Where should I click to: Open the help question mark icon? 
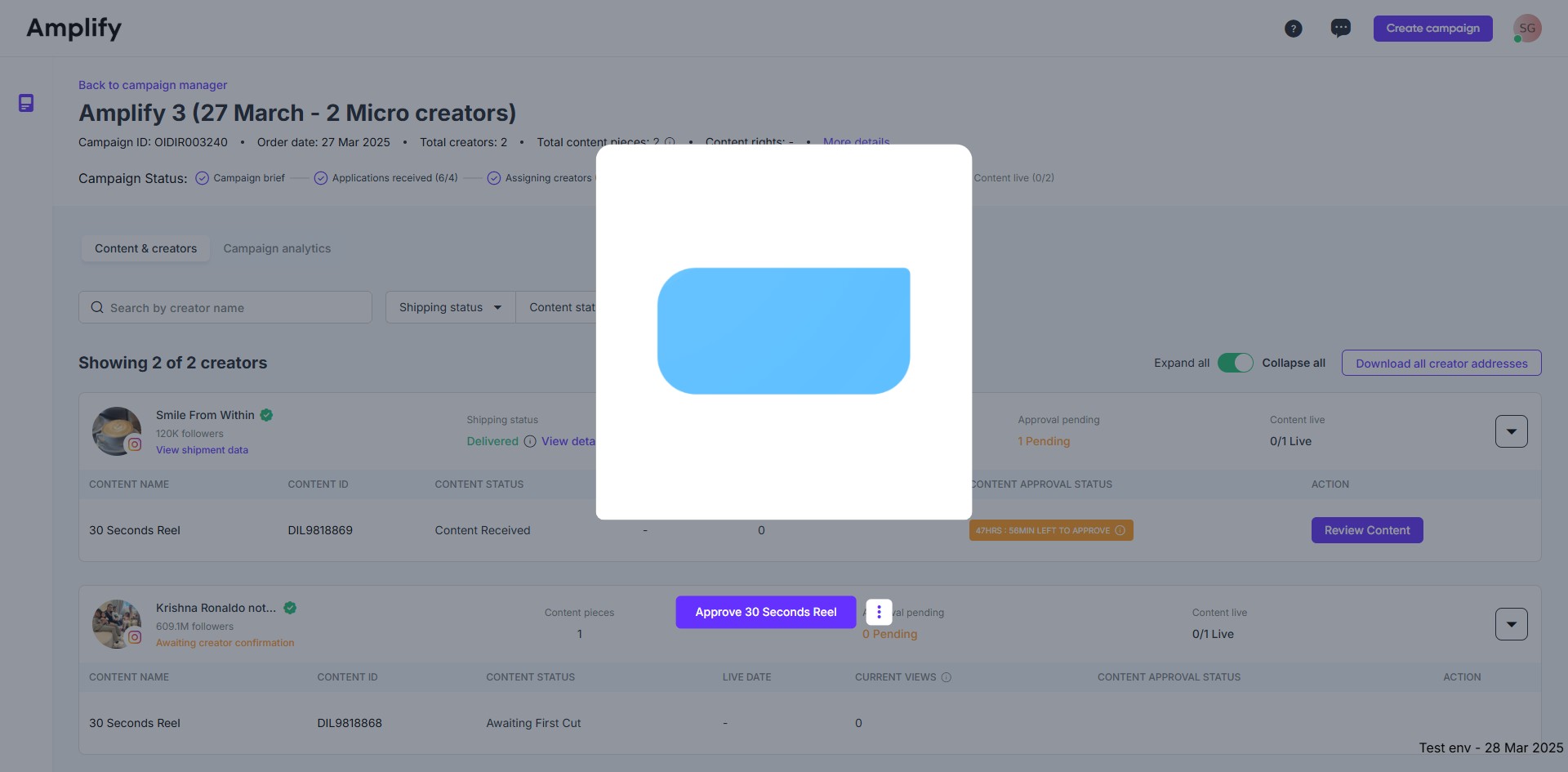[x=1294, y=28]
